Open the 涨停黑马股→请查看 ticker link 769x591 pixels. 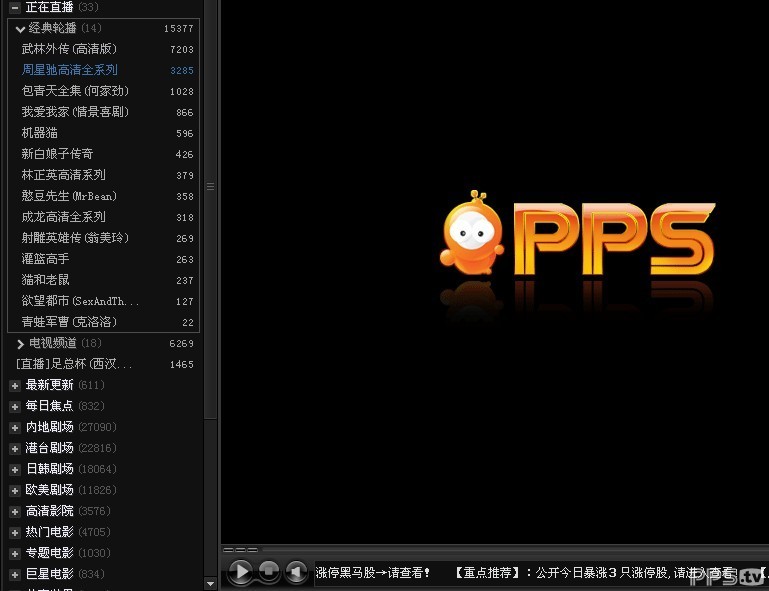[373, 572]
